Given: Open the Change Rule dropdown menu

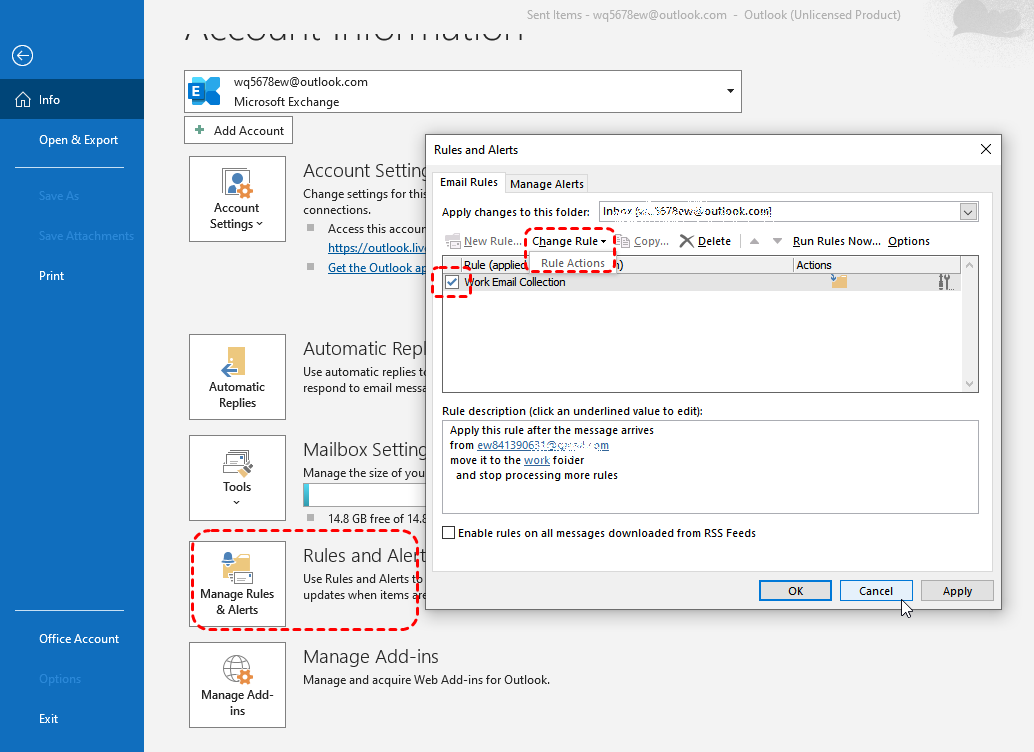Looking at the screenshot, I should [x=569, y=241].
